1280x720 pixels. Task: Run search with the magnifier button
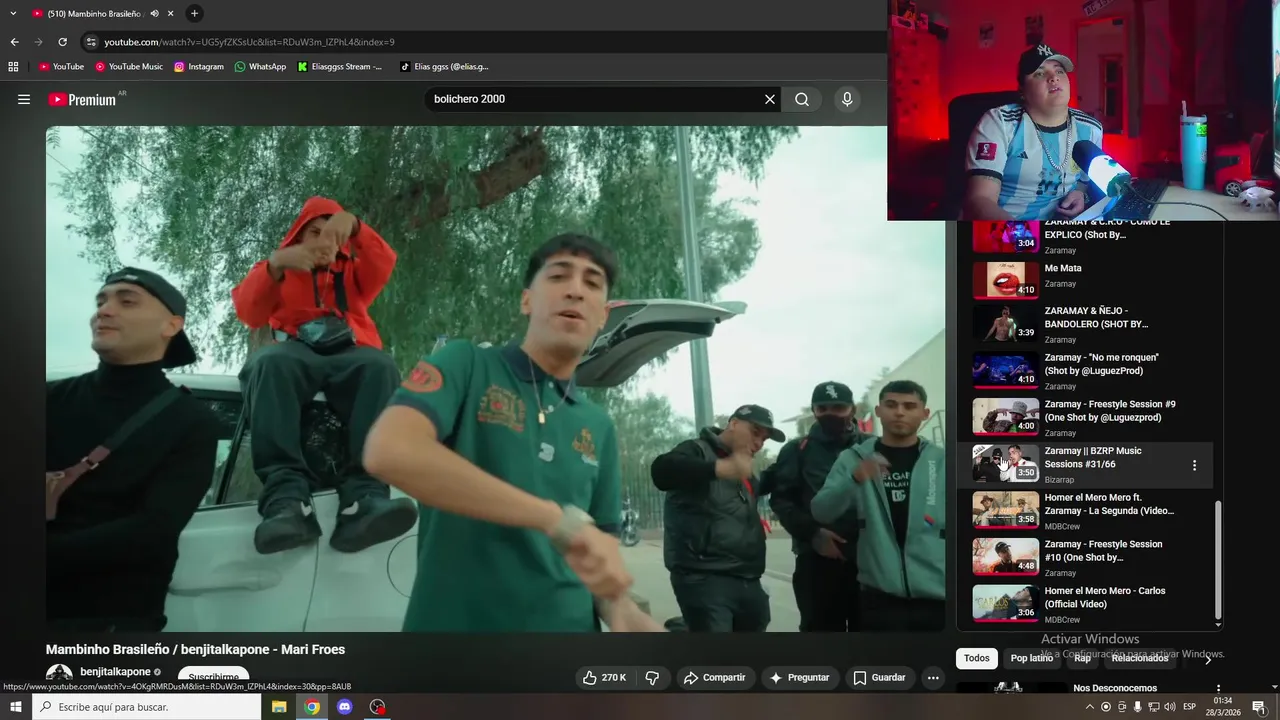click(x=802, y=99)
